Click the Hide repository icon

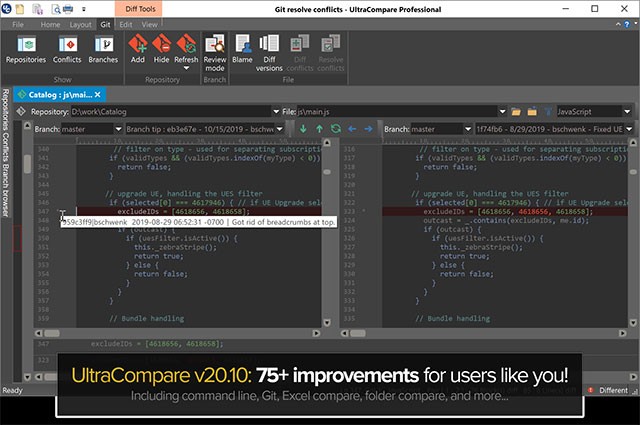(161, 50)
